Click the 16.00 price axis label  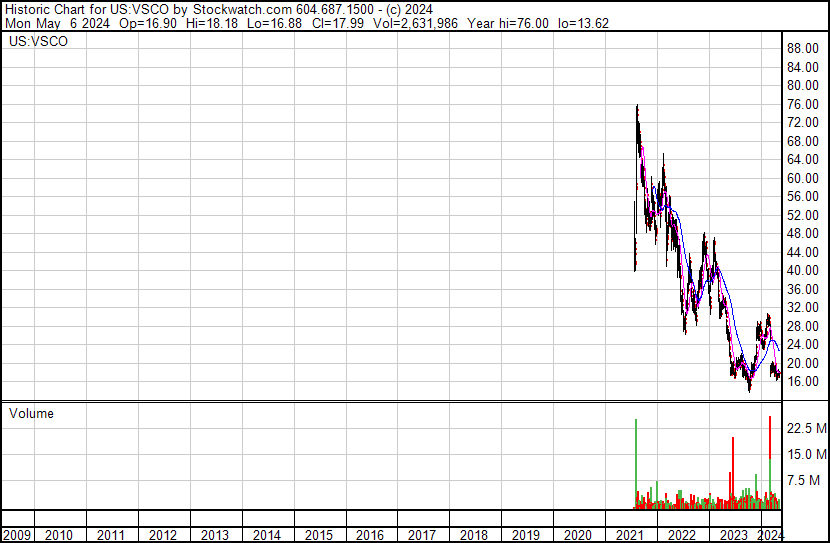(803, 382)
